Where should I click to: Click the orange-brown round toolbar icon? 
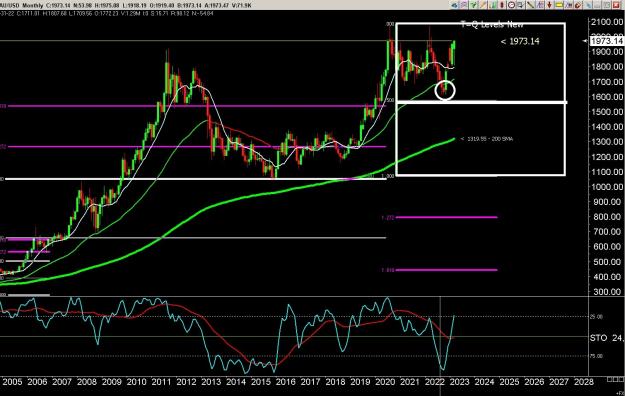coord(578,5)
